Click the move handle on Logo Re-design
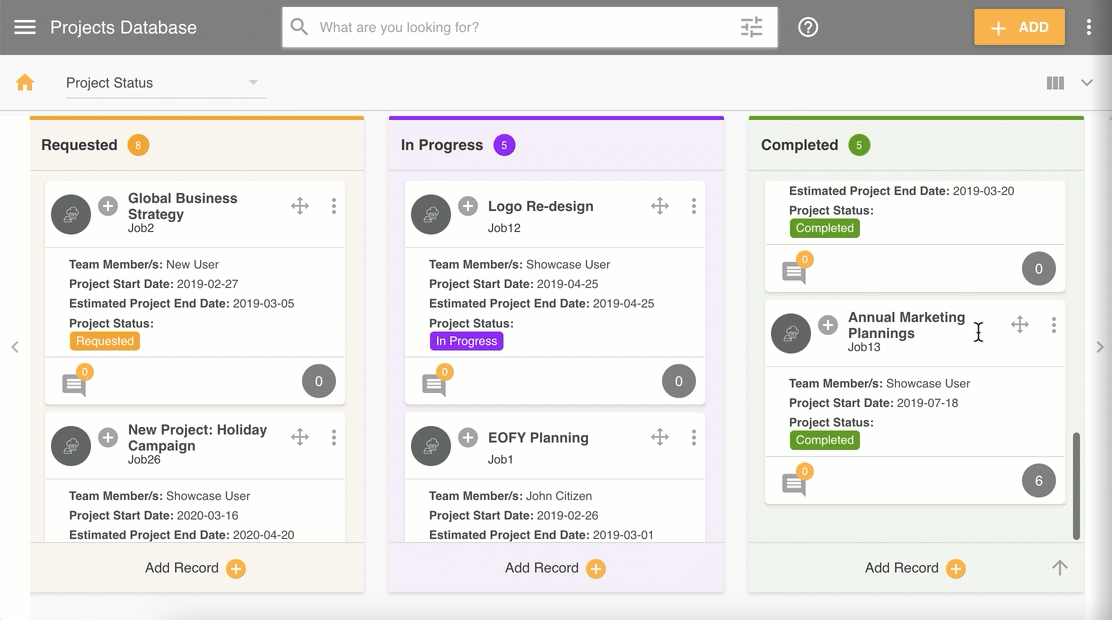 660,206
